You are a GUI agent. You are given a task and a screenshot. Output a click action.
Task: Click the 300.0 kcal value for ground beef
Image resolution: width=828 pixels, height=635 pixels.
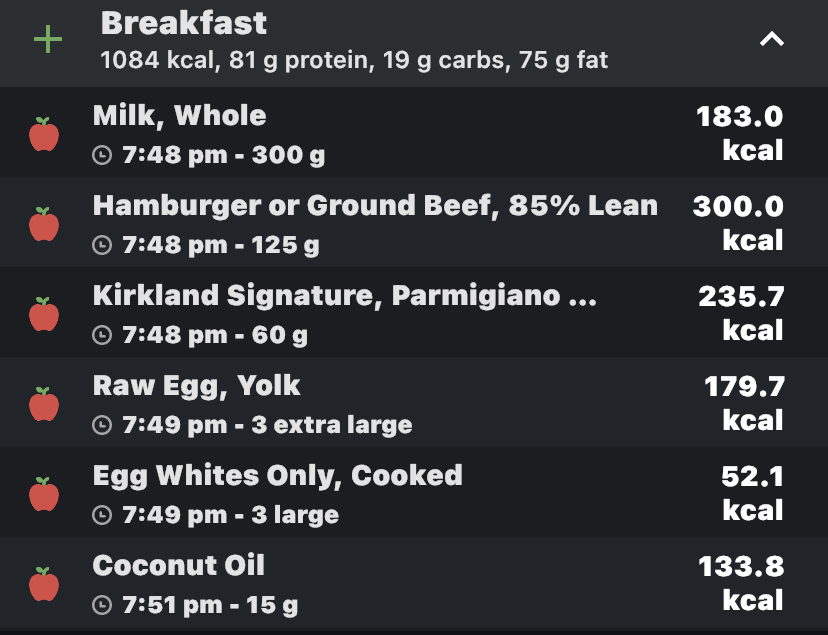[x=738, y=224]
